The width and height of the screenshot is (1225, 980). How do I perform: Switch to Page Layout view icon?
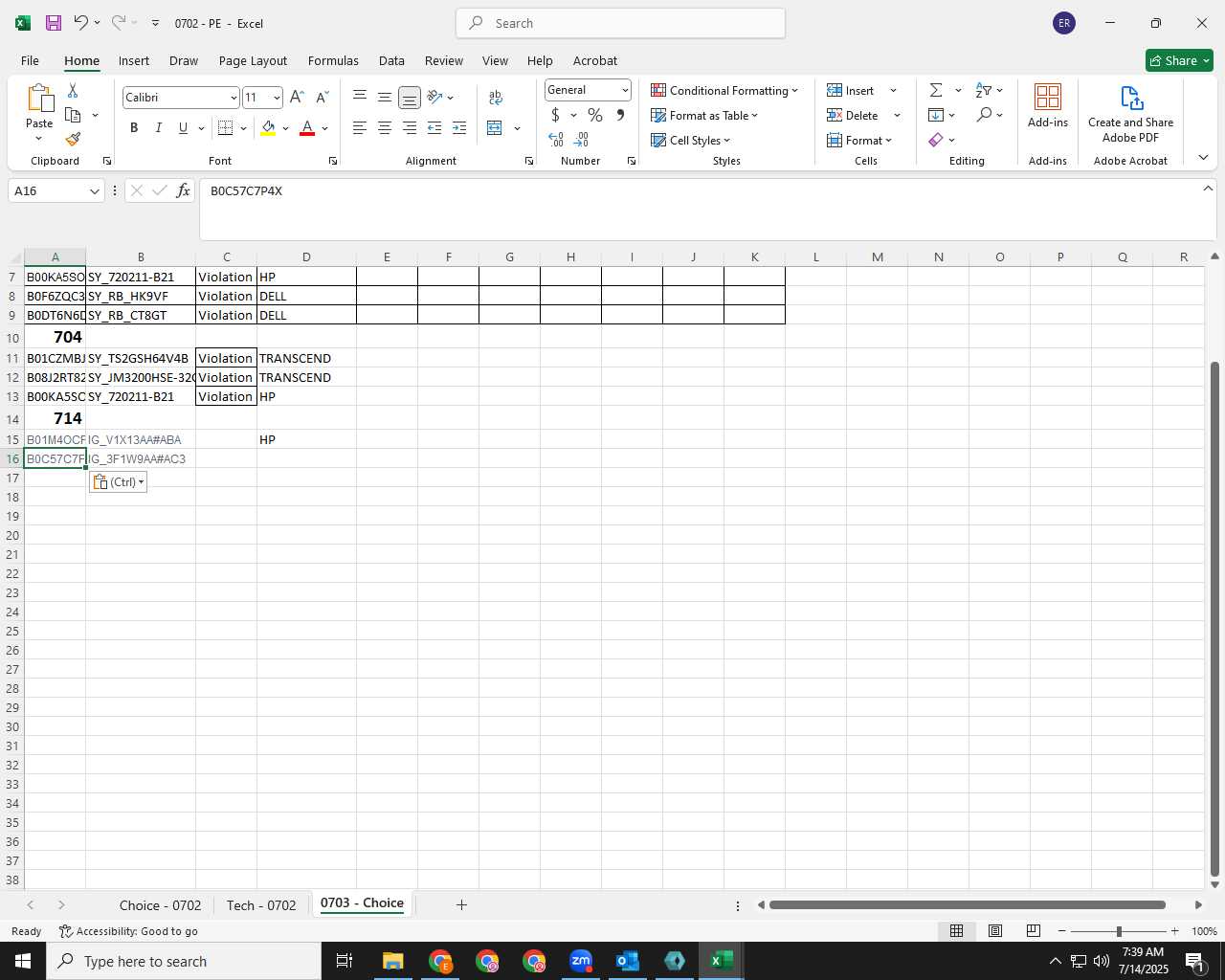point(995,931)
